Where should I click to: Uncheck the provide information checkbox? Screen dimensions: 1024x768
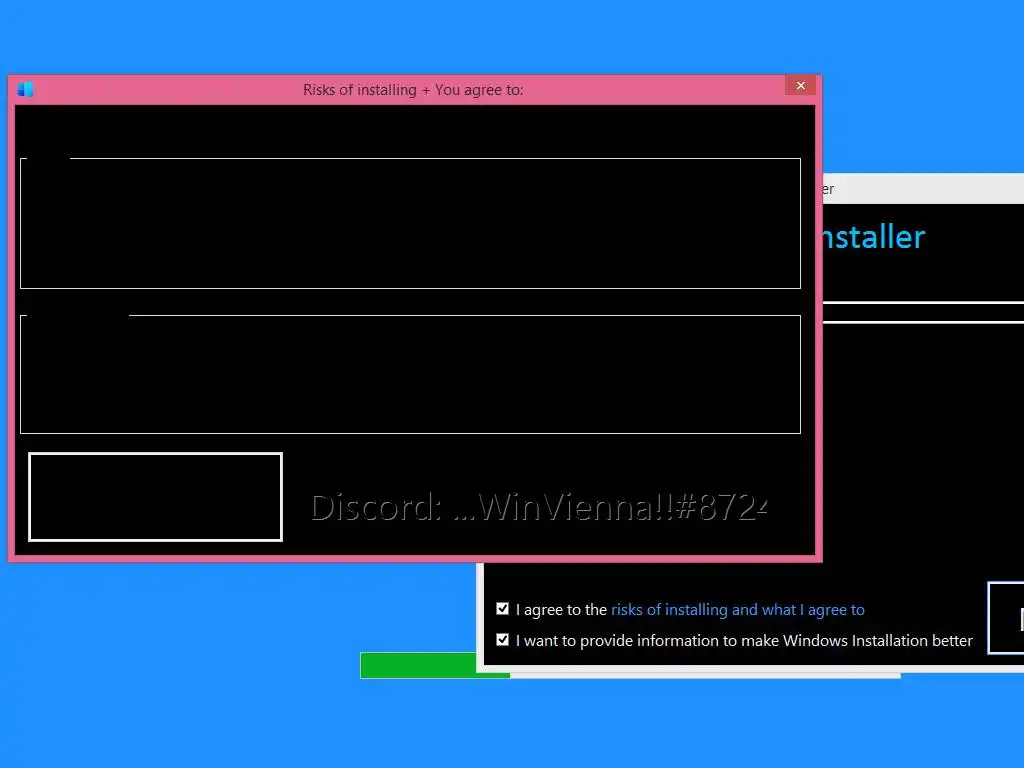coord(502,639)
